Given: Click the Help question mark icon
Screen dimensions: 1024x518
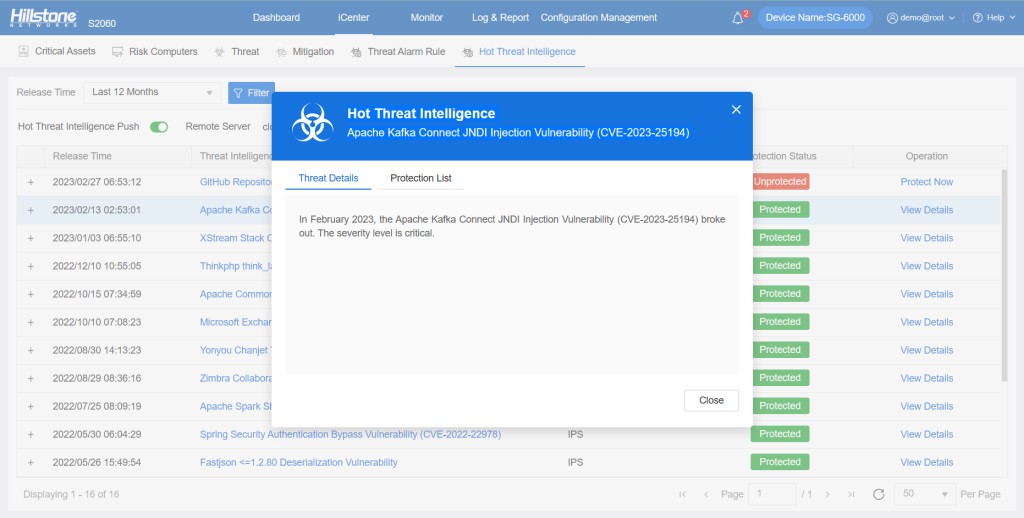Looking at the screenshot, I should (x=978, y=18).
